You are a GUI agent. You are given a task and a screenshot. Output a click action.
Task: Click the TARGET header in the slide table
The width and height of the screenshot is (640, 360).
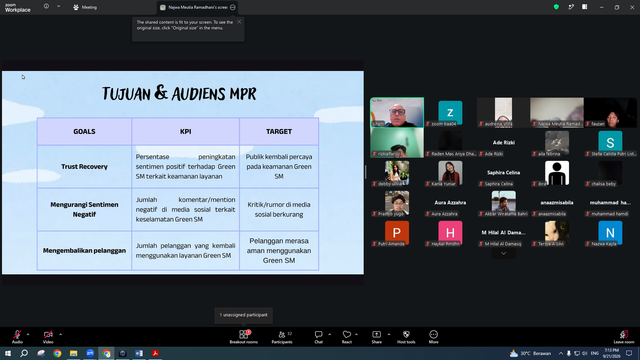279,131
